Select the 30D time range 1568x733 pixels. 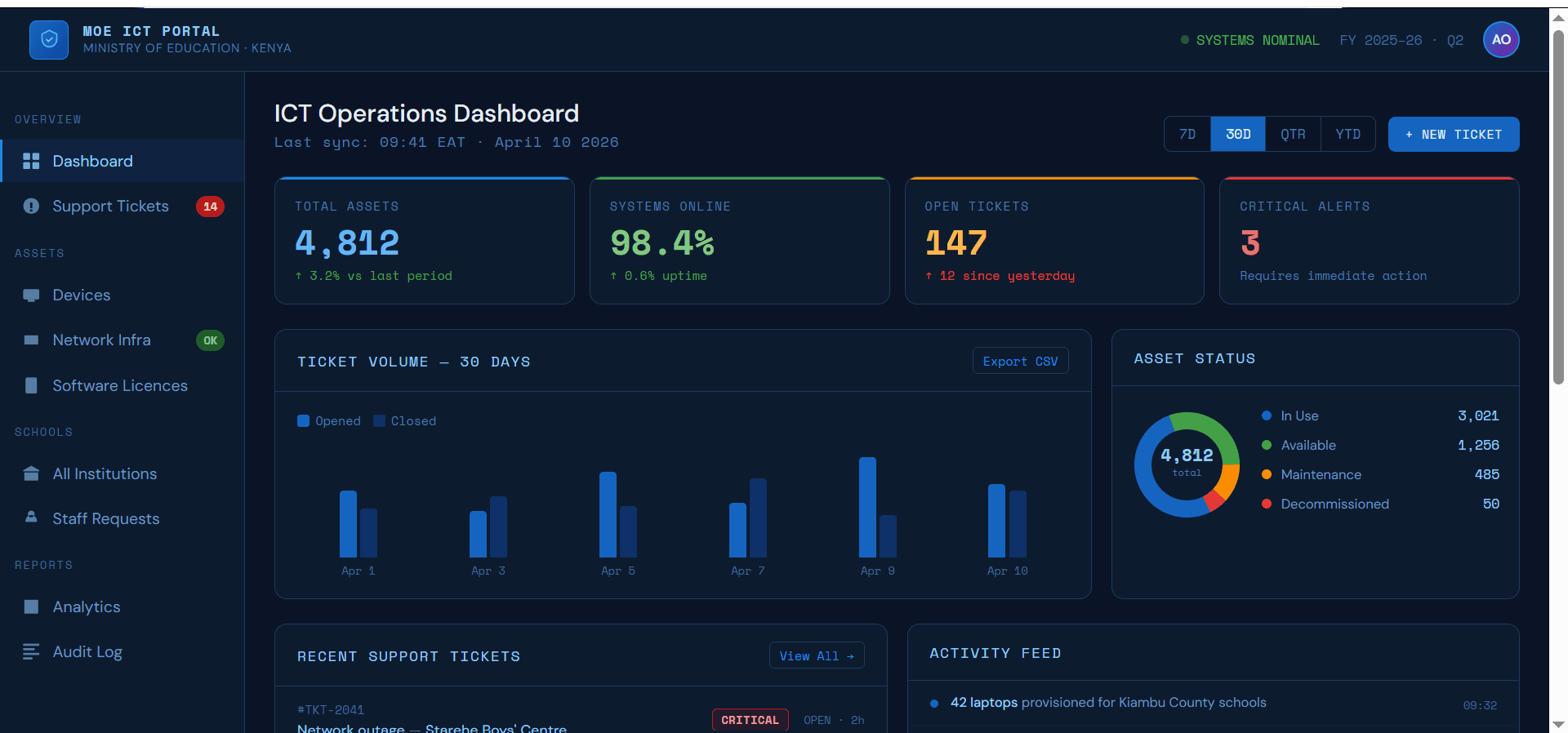(x=1237, y=135)
